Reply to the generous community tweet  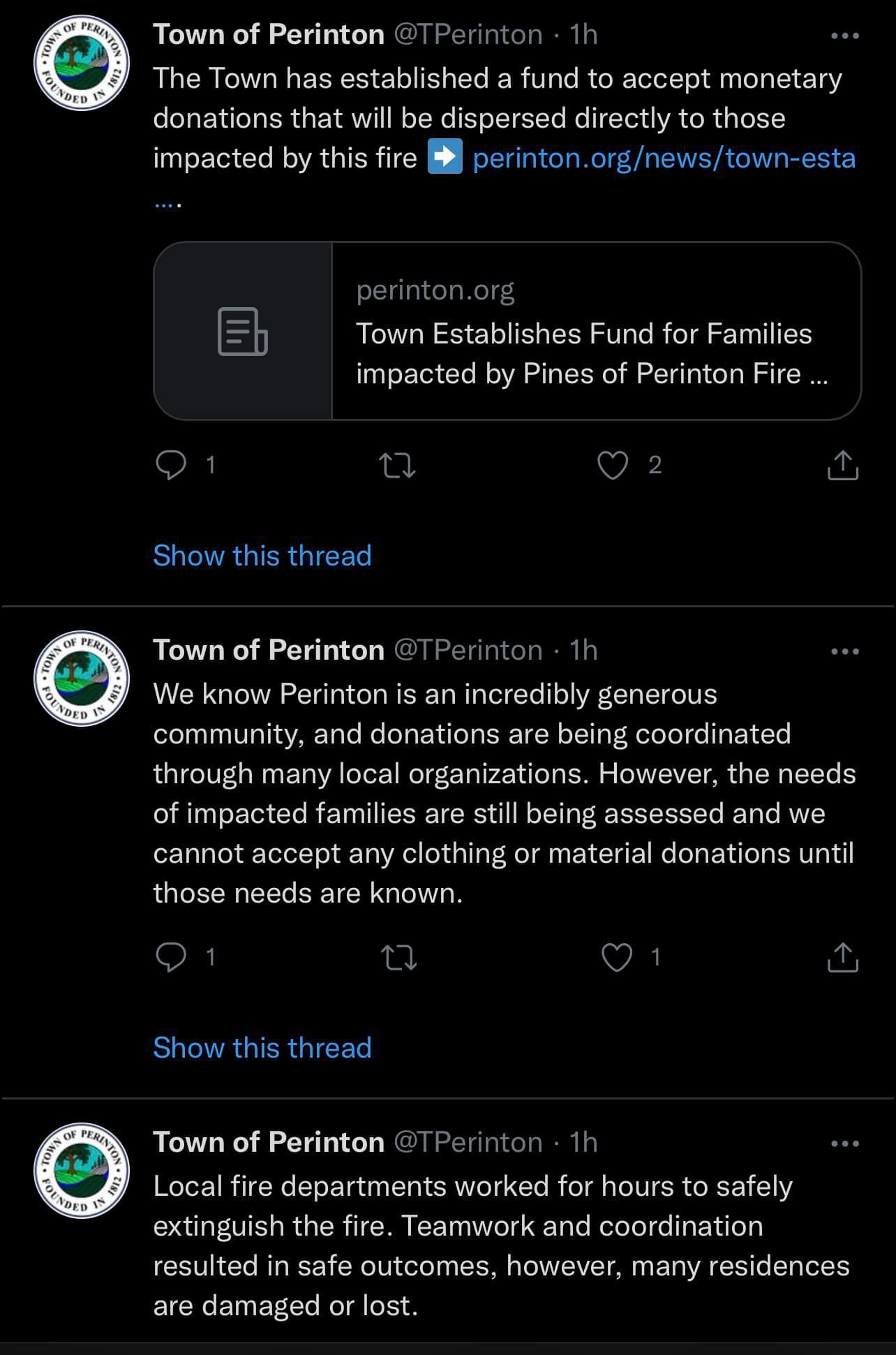tap(171, 956)
